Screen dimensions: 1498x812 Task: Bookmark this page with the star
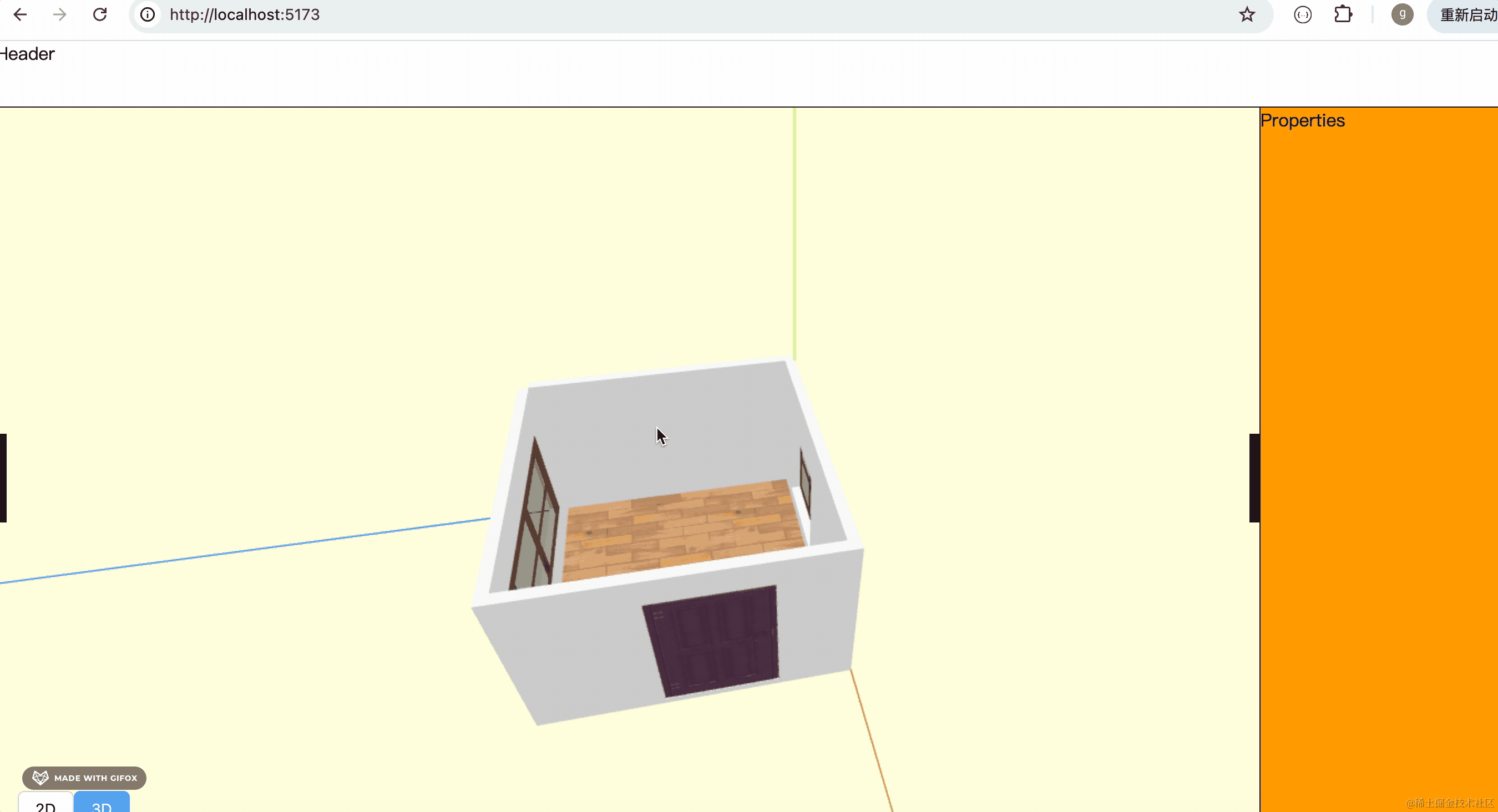point(1247,14)
